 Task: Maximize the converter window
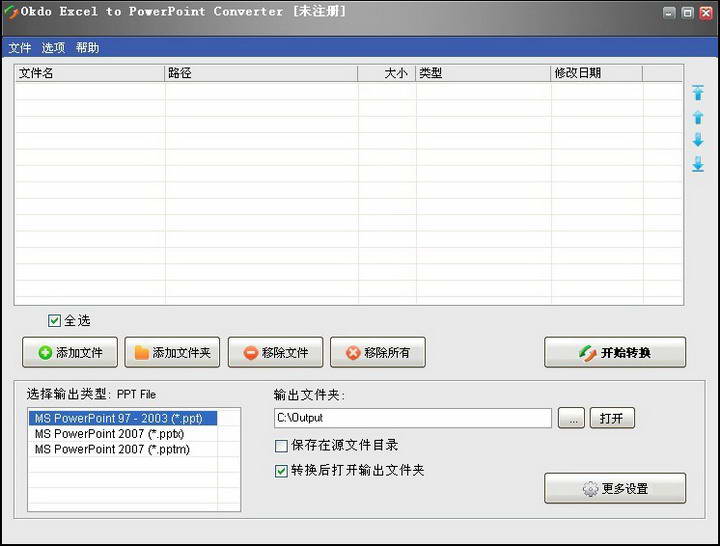pos(687,13)
